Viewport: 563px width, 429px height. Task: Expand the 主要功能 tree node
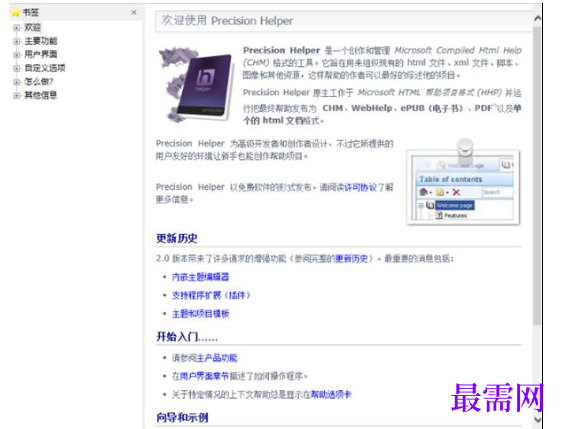pos(16,41)
